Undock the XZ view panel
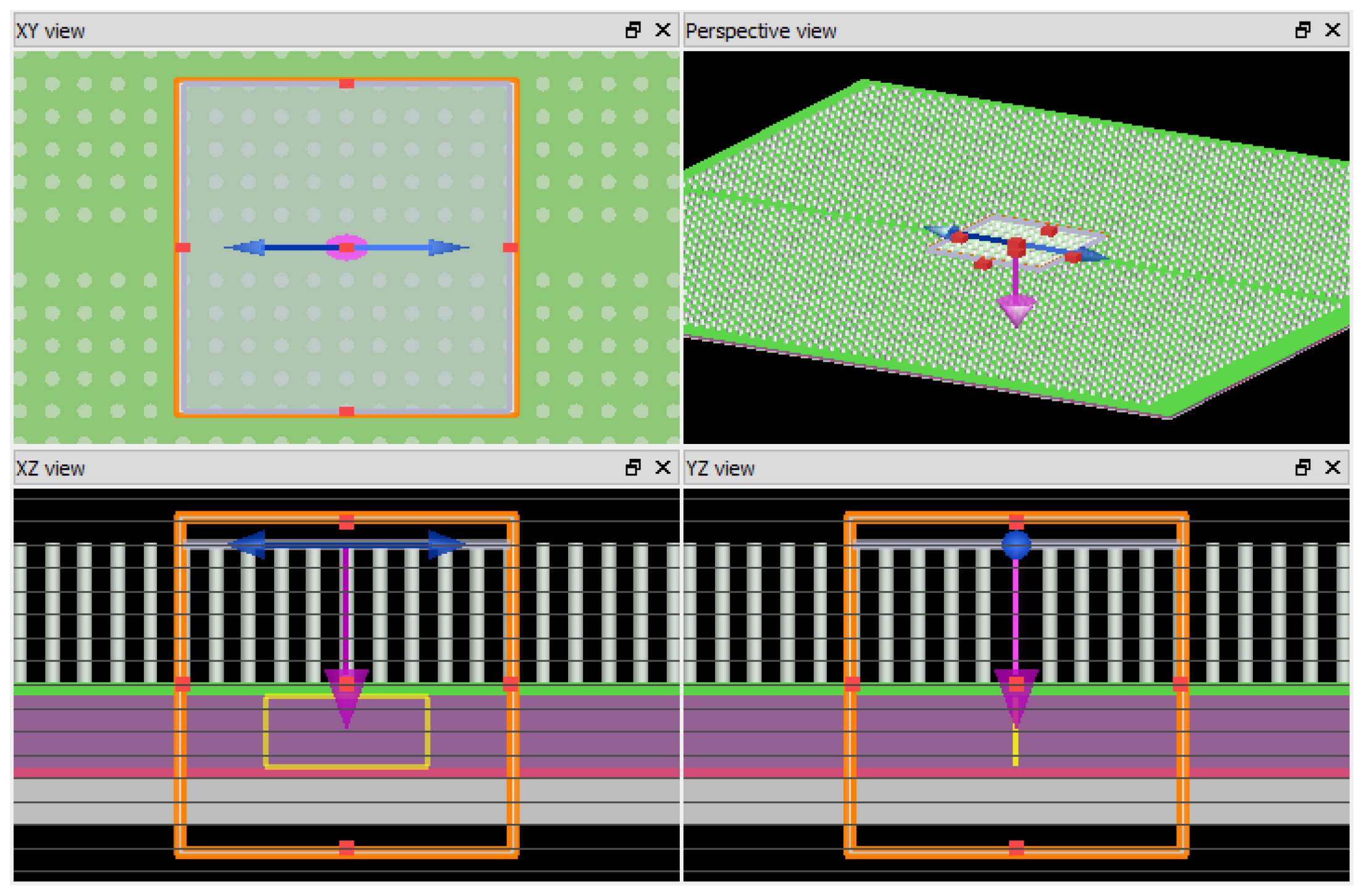 click(x=632, y=467)
